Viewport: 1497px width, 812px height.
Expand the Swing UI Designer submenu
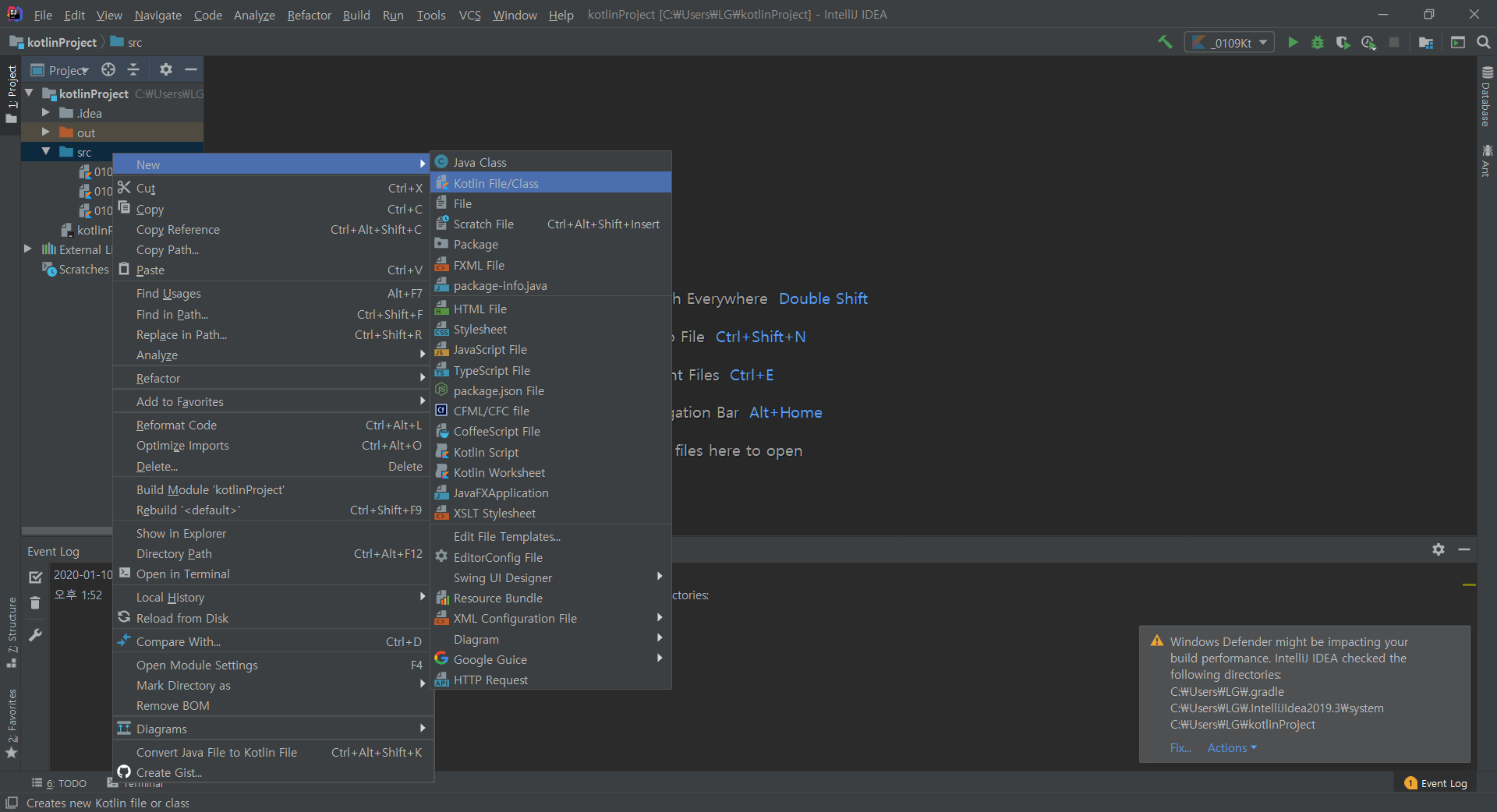550,577
